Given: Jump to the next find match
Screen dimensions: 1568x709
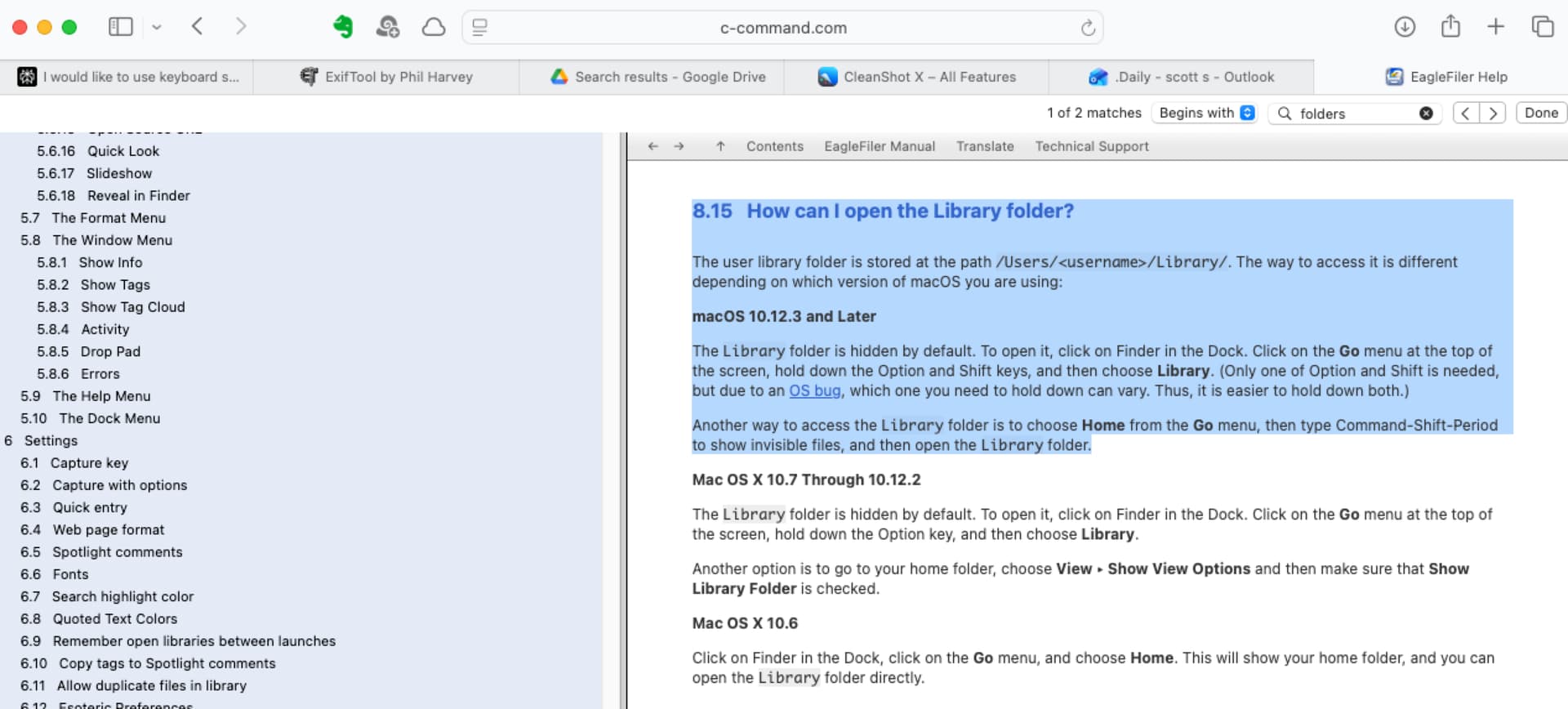Looking at the screenshot, I should tap(1492, 114).
